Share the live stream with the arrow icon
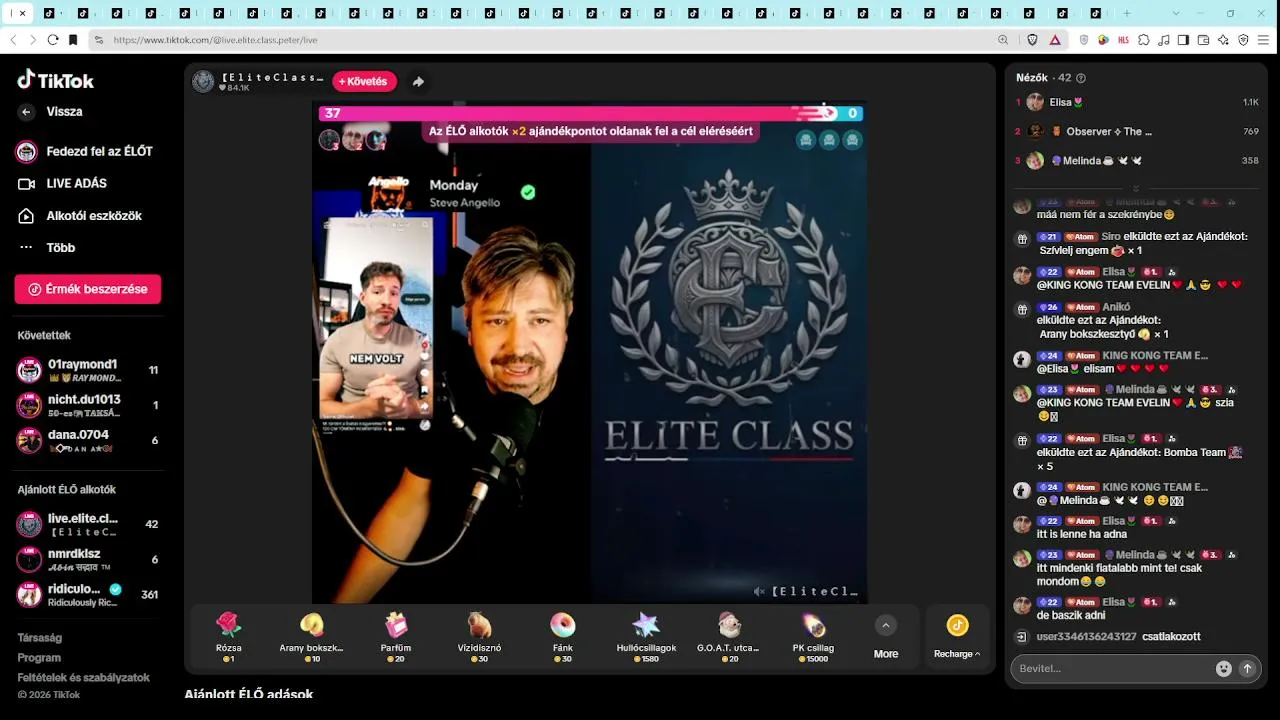The width and height of the screenshot is (1280, 720). coord(418,81)
